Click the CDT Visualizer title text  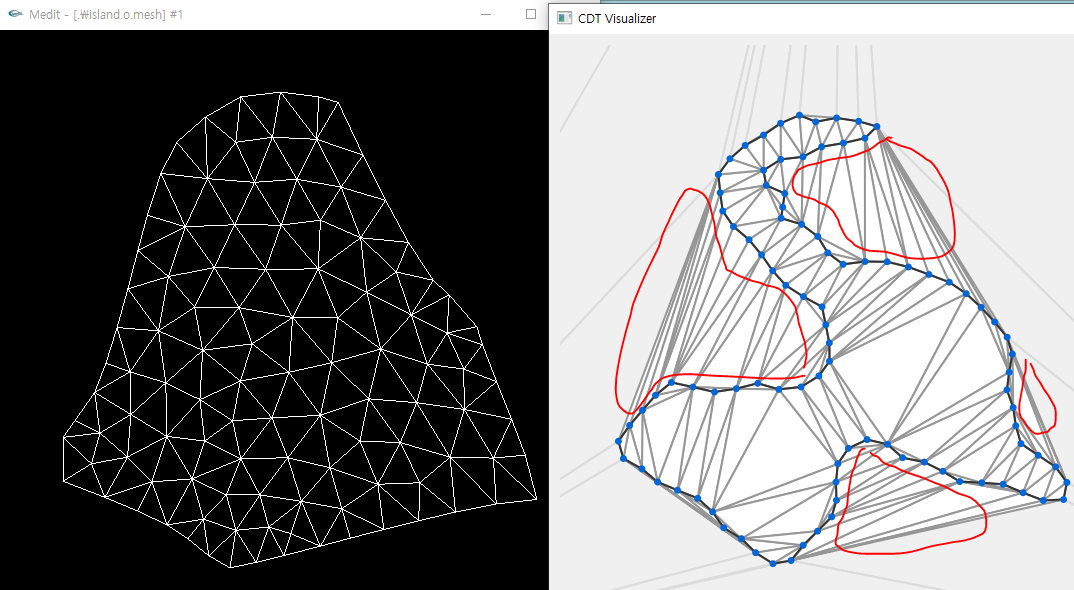click(617, 18)
